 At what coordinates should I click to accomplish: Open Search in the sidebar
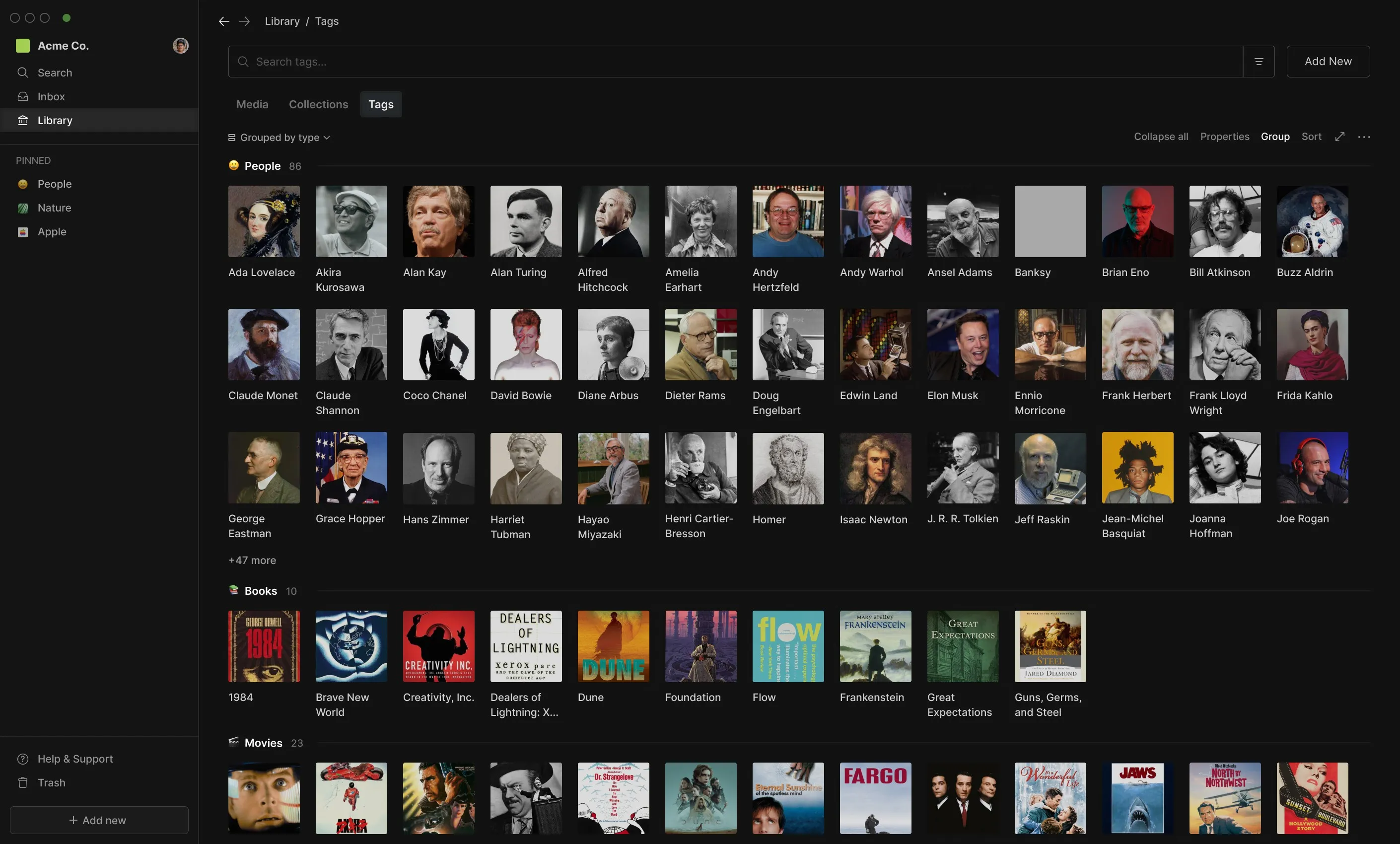click(x=99, y=73)
